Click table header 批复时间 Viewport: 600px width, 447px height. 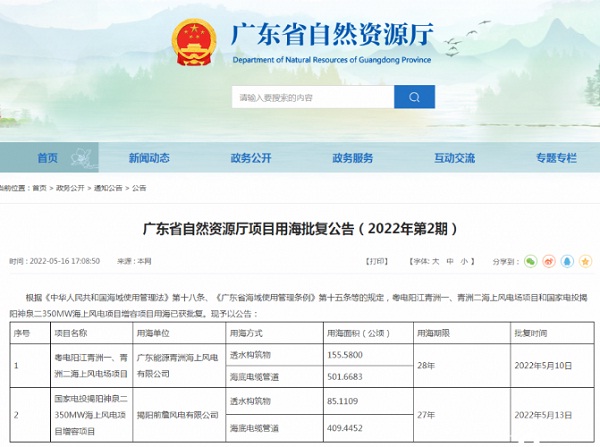click(531, 333)
